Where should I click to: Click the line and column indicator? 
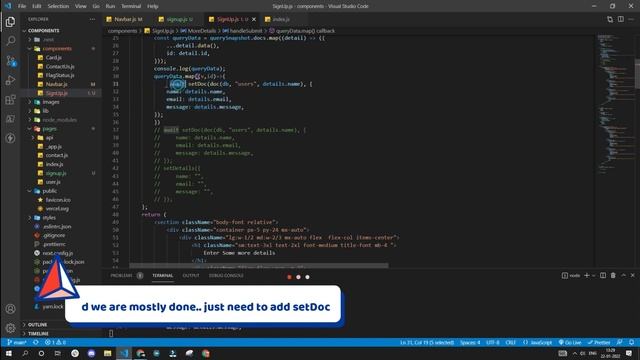coord(427,342)
